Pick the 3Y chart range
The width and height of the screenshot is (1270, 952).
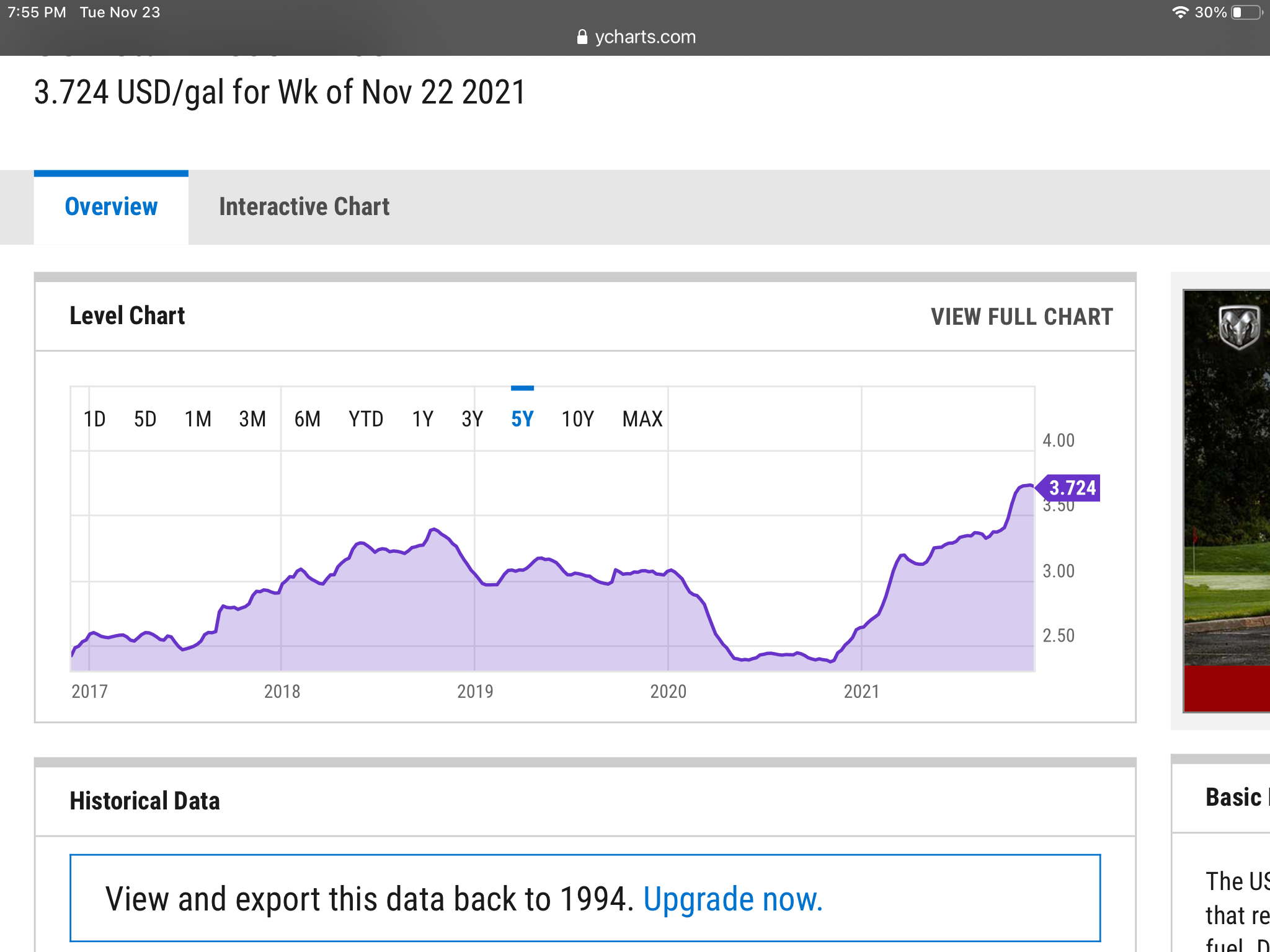472,420
